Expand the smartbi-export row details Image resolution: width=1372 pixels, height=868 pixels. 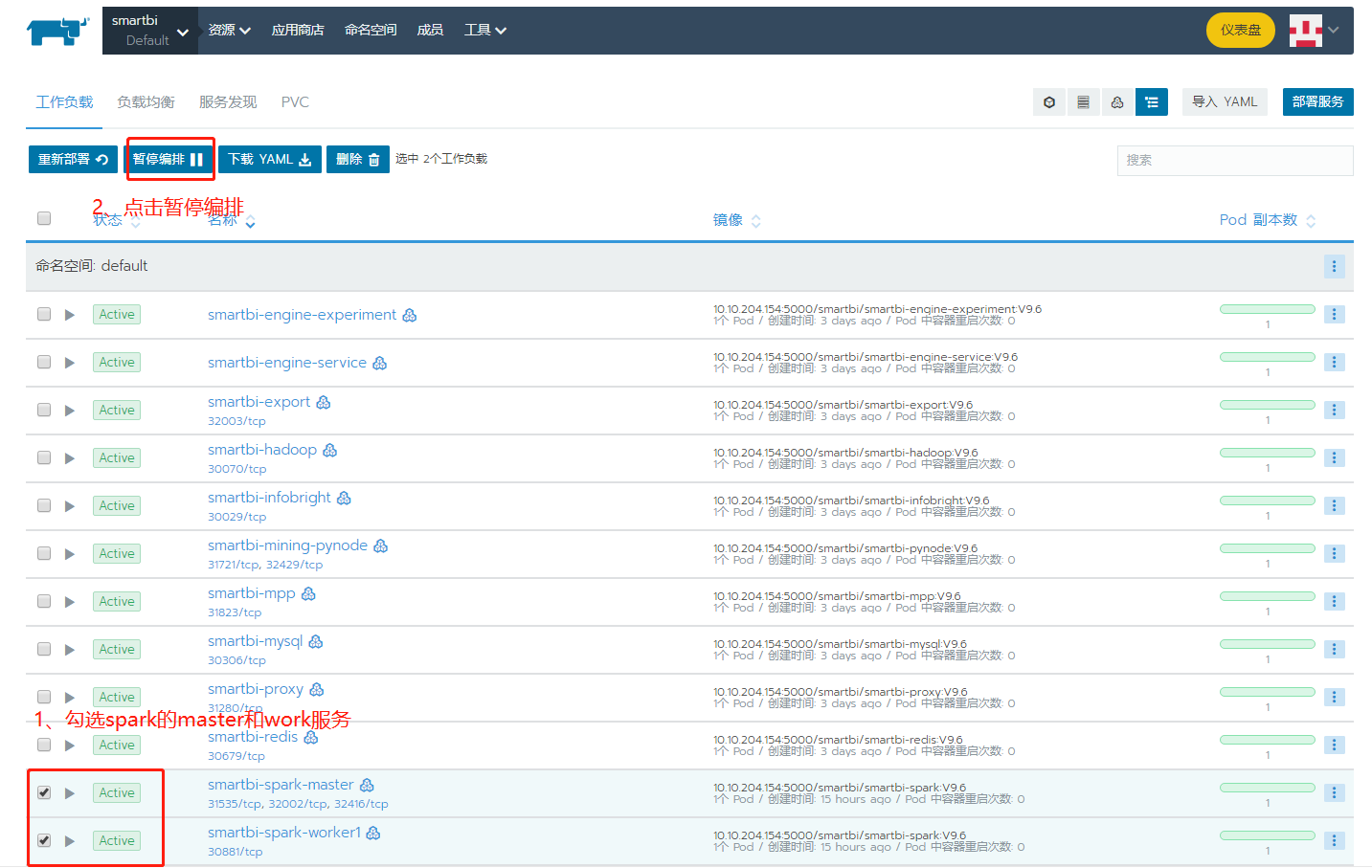pyautogui.click(x=70, y=411)
